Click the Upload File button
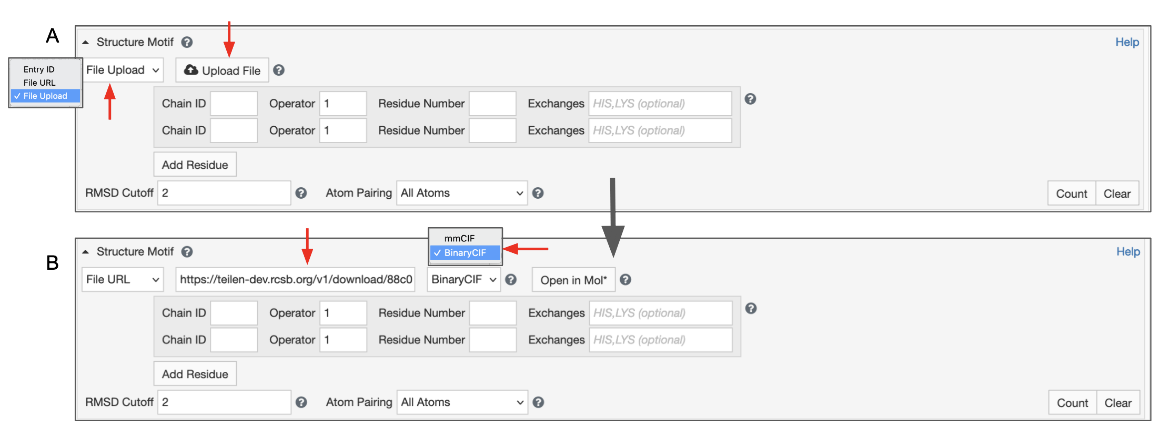This screenshot has width=1170, height=448. [x=222, y=71]
